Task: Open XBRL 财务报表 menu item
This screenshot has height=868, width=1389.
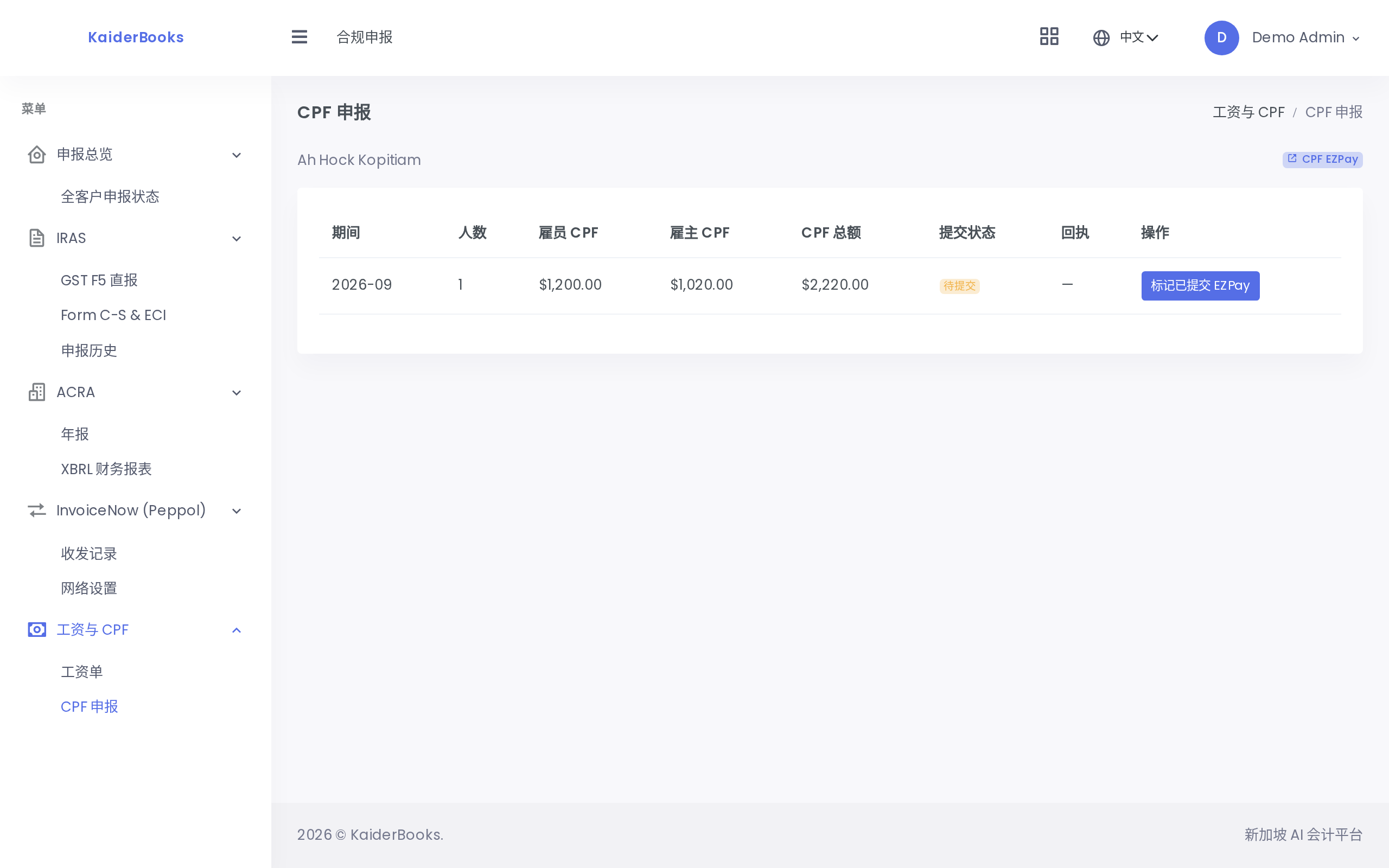Action: point(106,469)
